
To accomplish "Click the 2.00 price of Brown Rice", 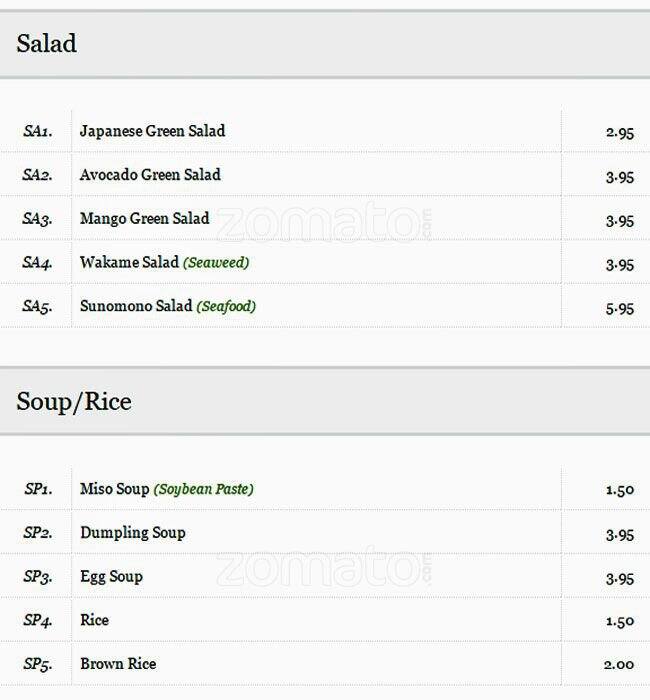I will 619,665.
